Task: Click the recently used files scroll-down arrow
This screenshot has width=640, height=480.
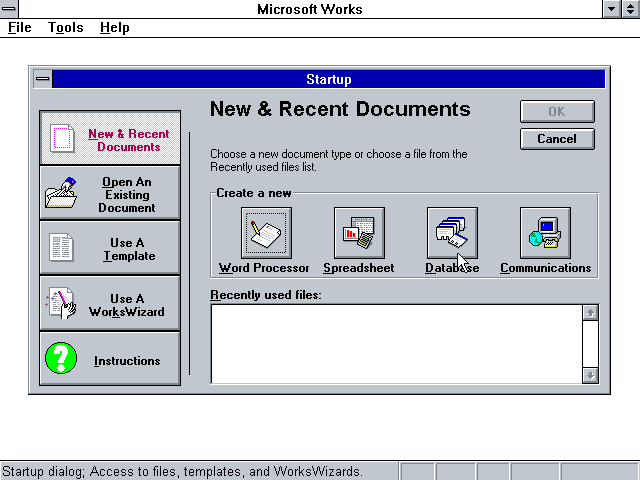Action: click(x=591, y=375)
